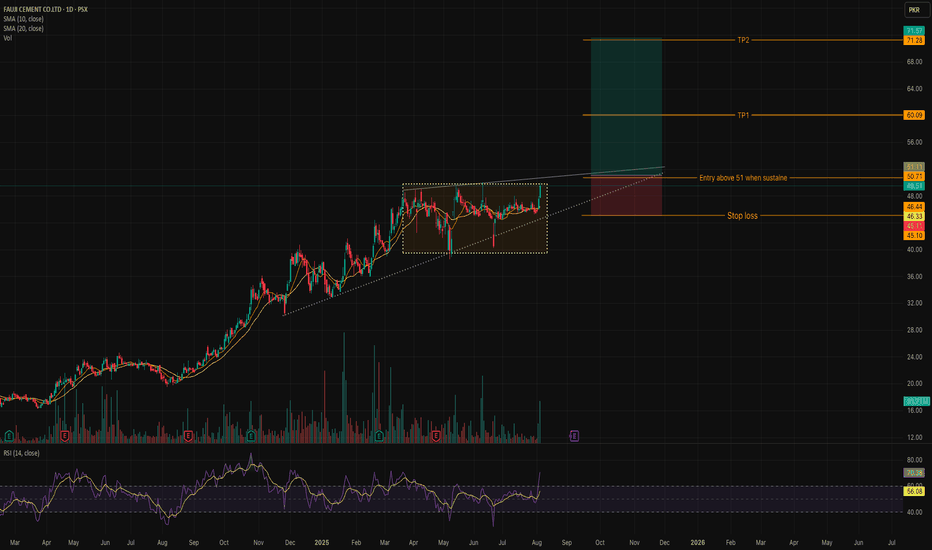Click the red earnings marker just before May 2025
The image size is (932, 550).
click(x=436, y=436)
